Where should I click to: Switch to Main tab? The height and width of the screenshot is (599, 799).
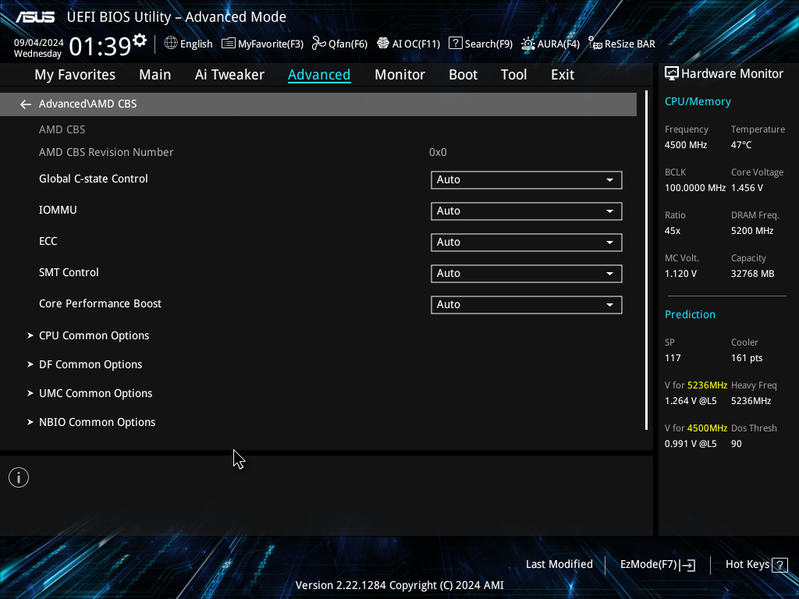[x=155, y=75]
